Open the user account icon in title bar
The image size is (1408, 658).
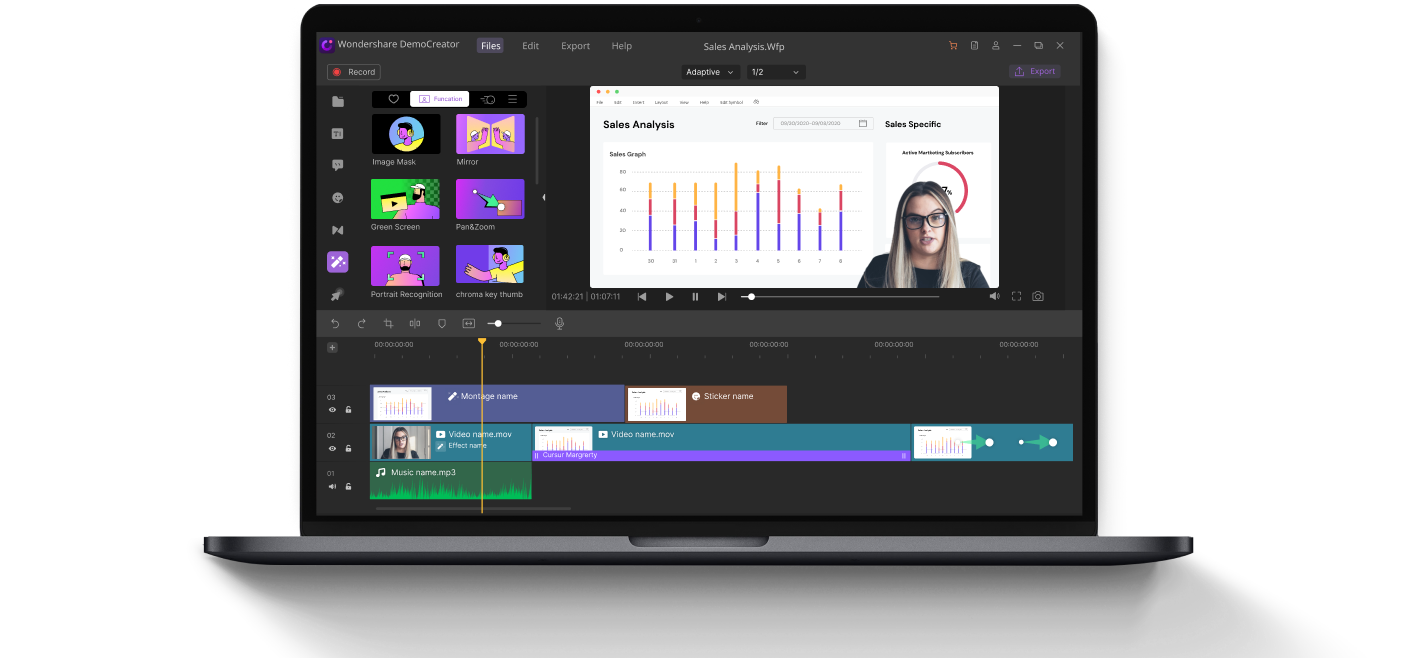(x=996, y=46)
